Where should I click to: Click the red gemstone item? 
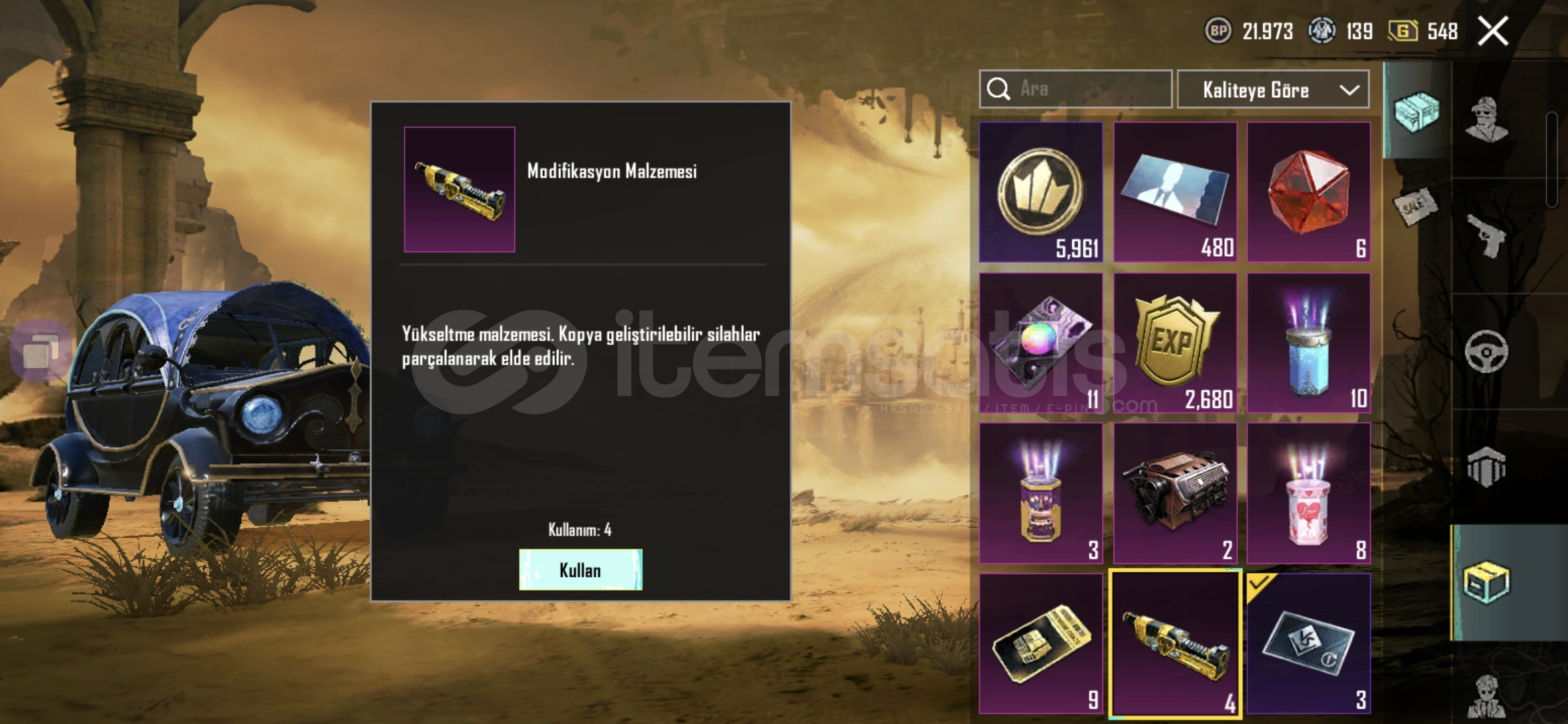(1309, 192)
